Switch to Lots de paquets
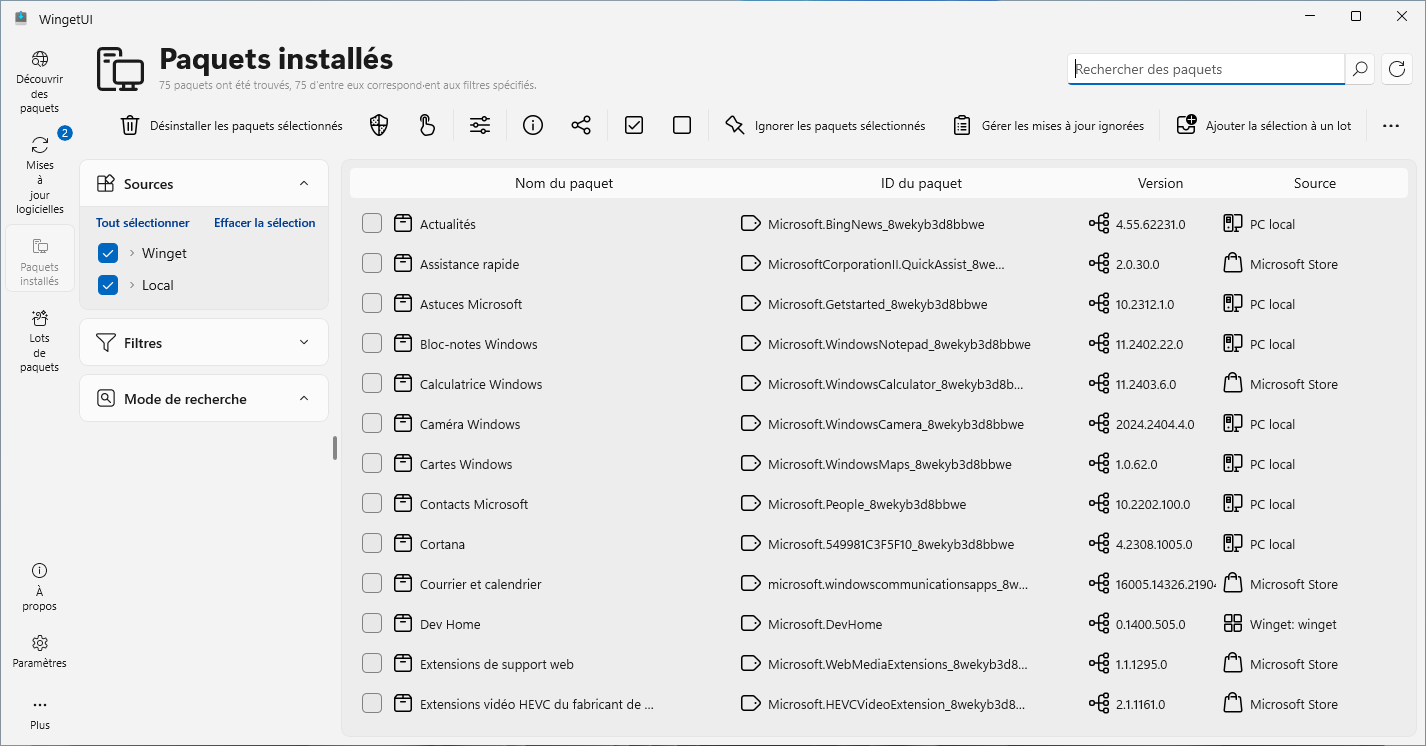The image size is (1426, 746). tap(39, 339)
